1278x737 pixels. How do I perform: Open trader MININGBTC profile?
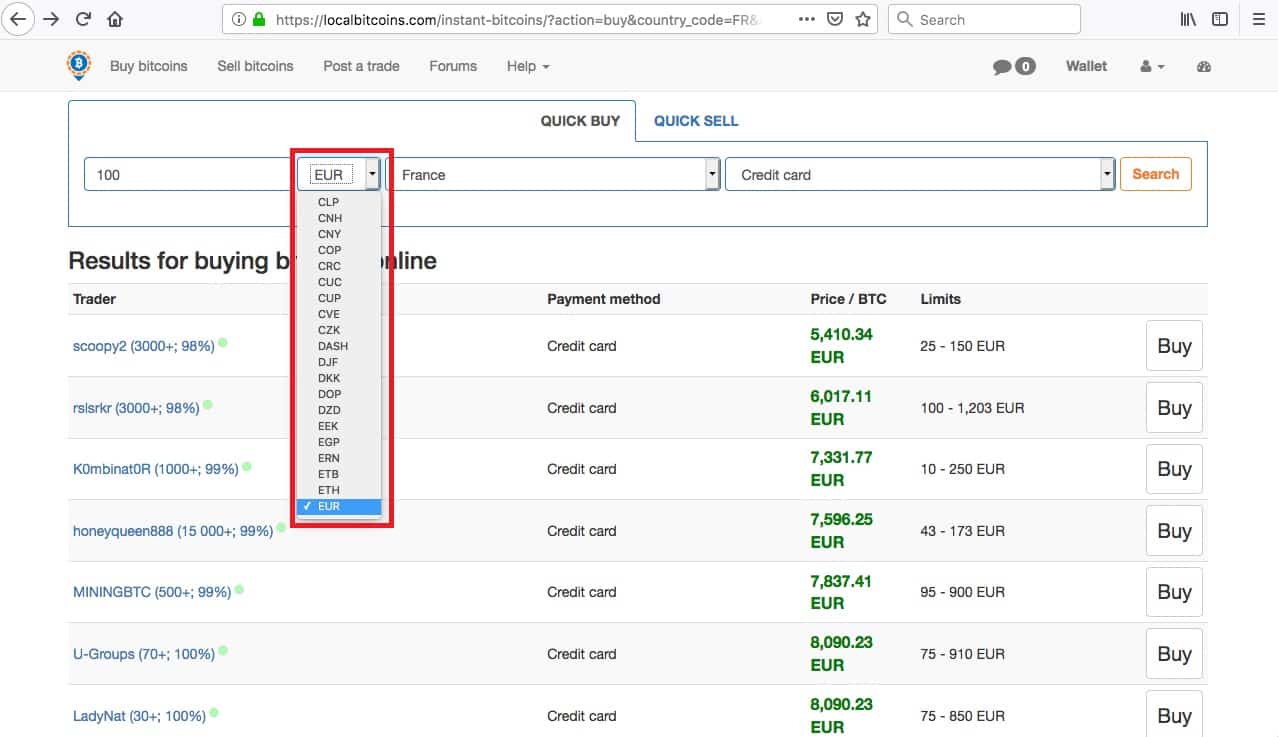pos(152,592)
